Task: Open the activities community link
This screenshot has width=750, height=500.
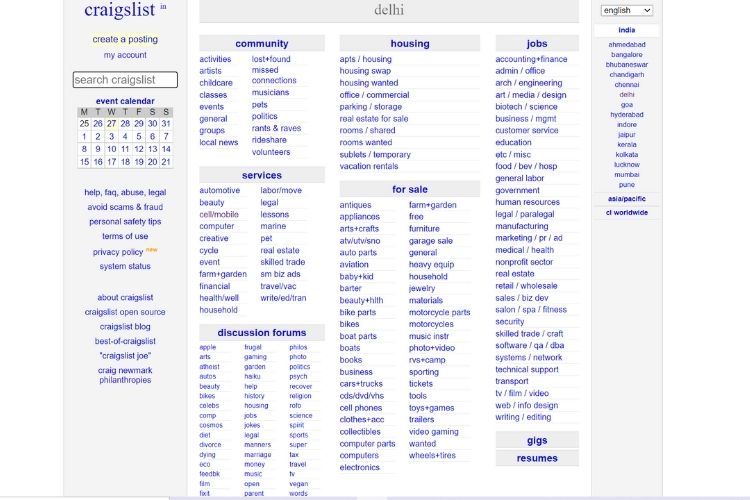Action: coord(215,59)
